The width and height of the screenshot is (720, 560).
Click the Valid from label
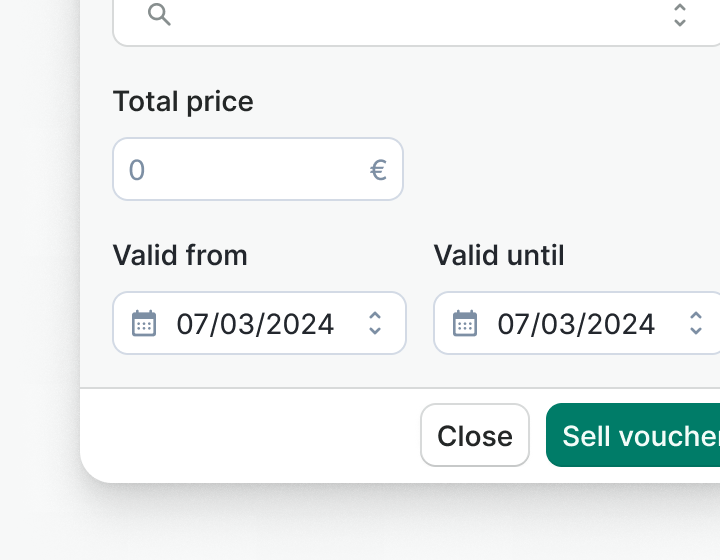[x=180, y=256]
